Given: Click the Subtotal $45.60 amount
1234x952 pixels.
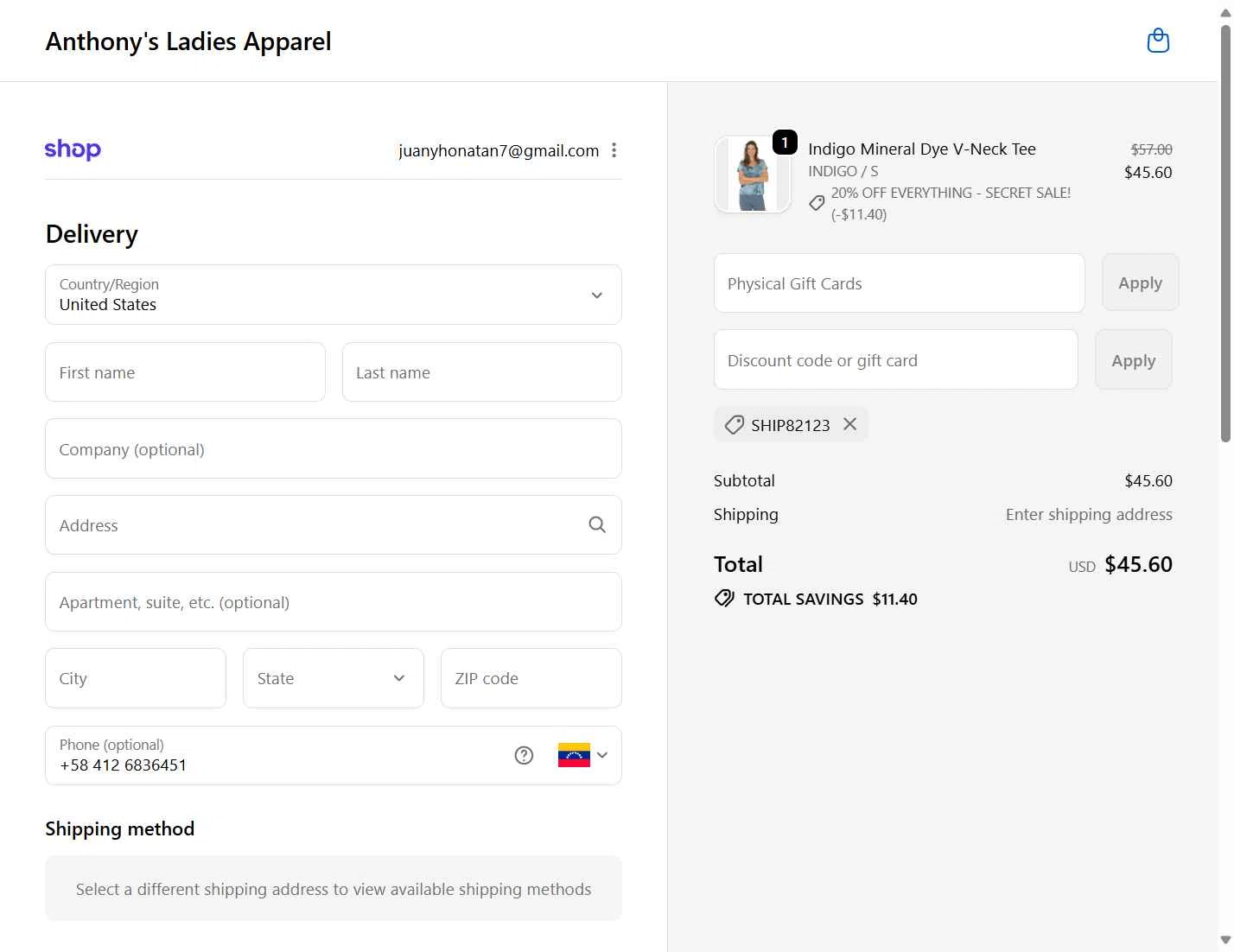Looking at the screenshot, I should [x=1148, y=480].
